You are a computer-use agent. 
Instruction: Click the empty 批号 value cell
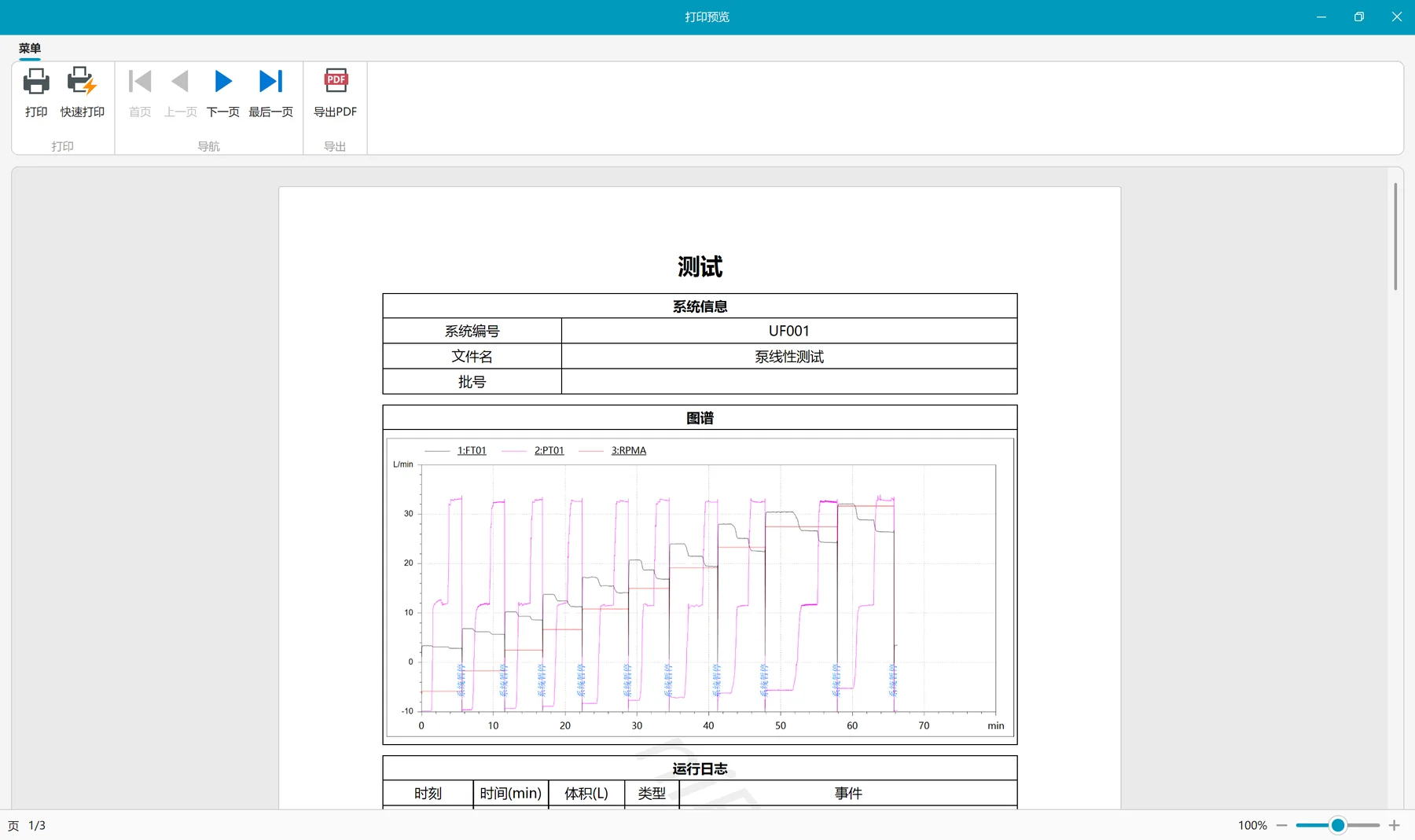789,382
